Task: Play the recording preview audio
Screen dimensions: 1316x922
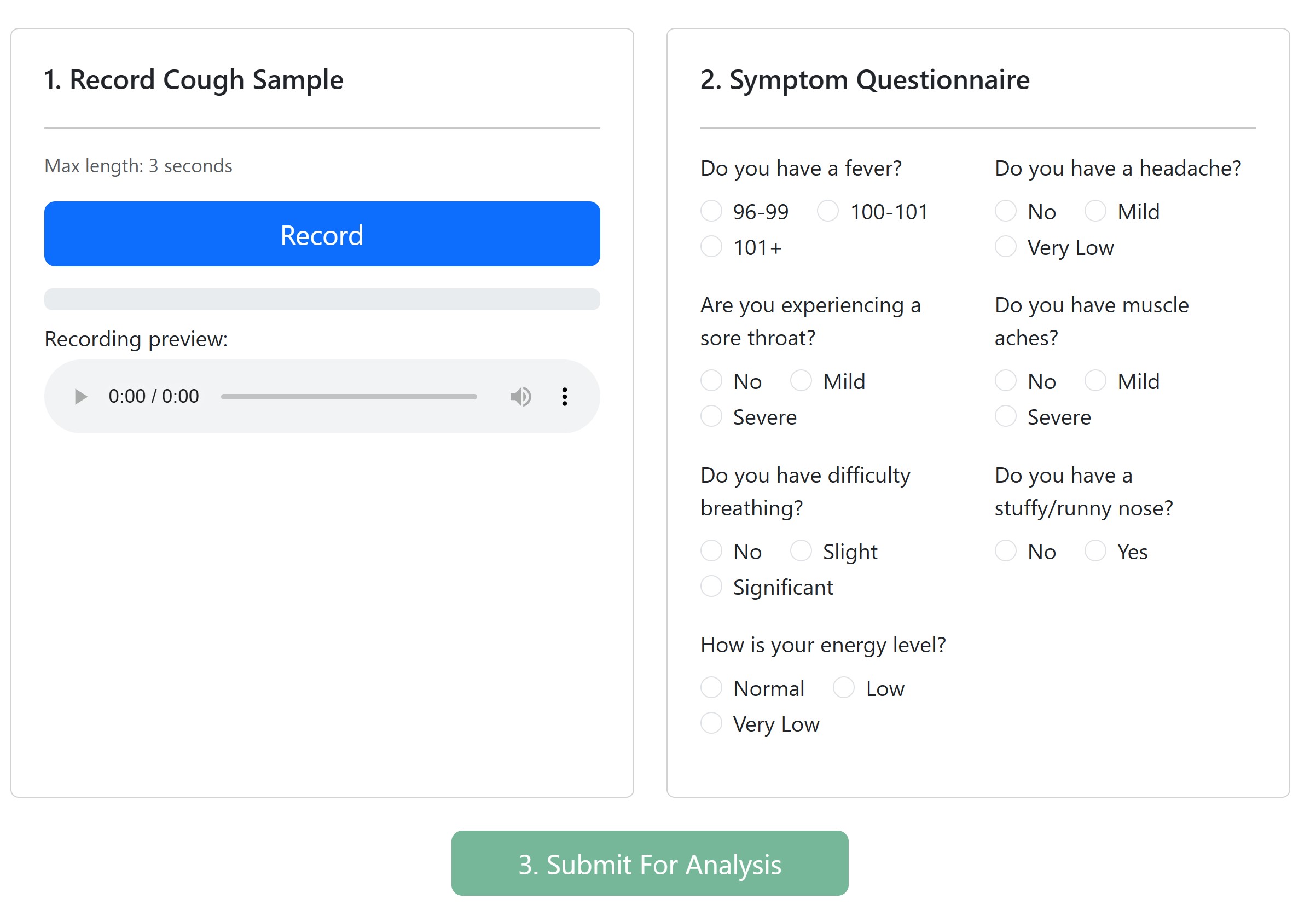Action: (81, 397)
